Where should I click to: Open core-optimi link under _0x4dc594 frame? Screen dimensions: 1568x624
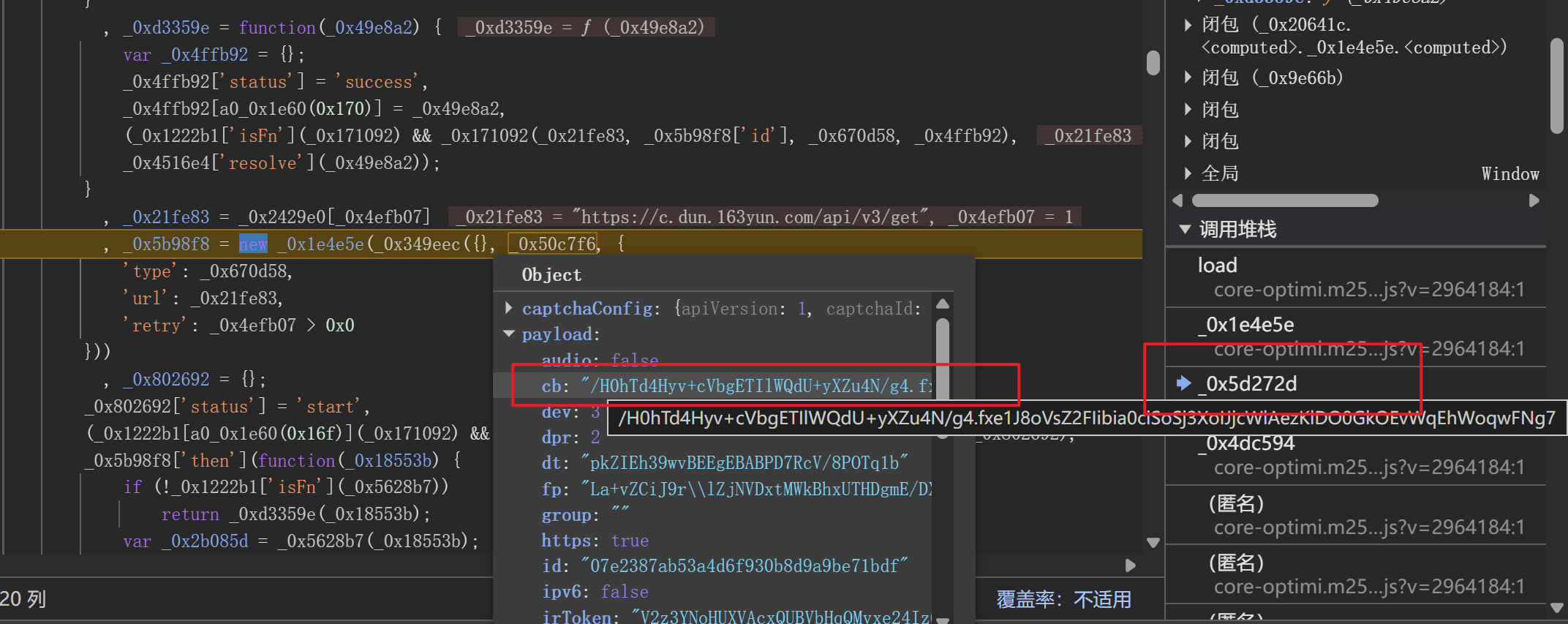1369,467
